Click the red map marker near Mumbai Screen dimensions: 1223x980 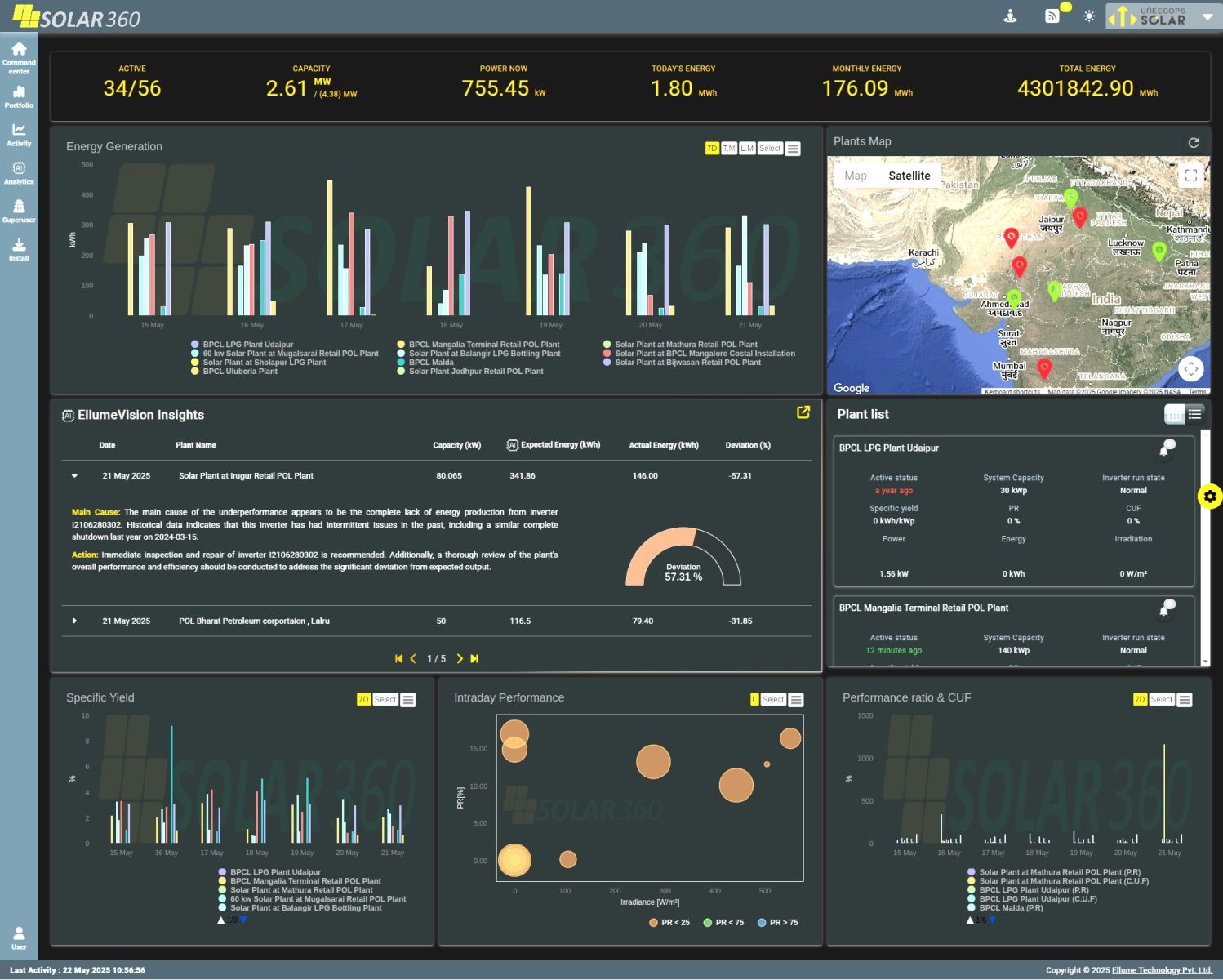tap(1043, 367)
